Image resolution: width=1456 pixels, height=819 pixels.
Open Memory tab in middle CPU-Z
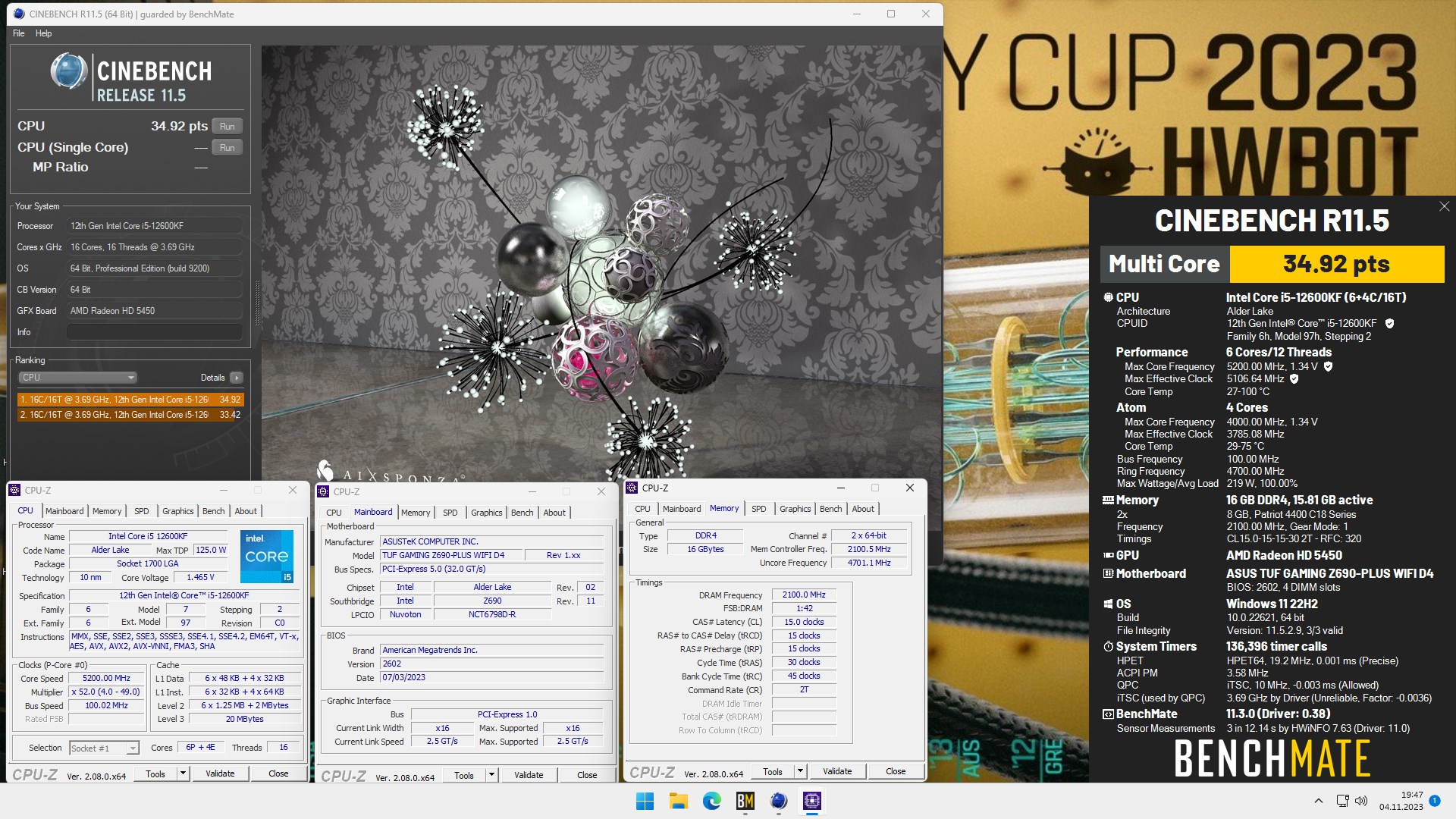point(416,513)
